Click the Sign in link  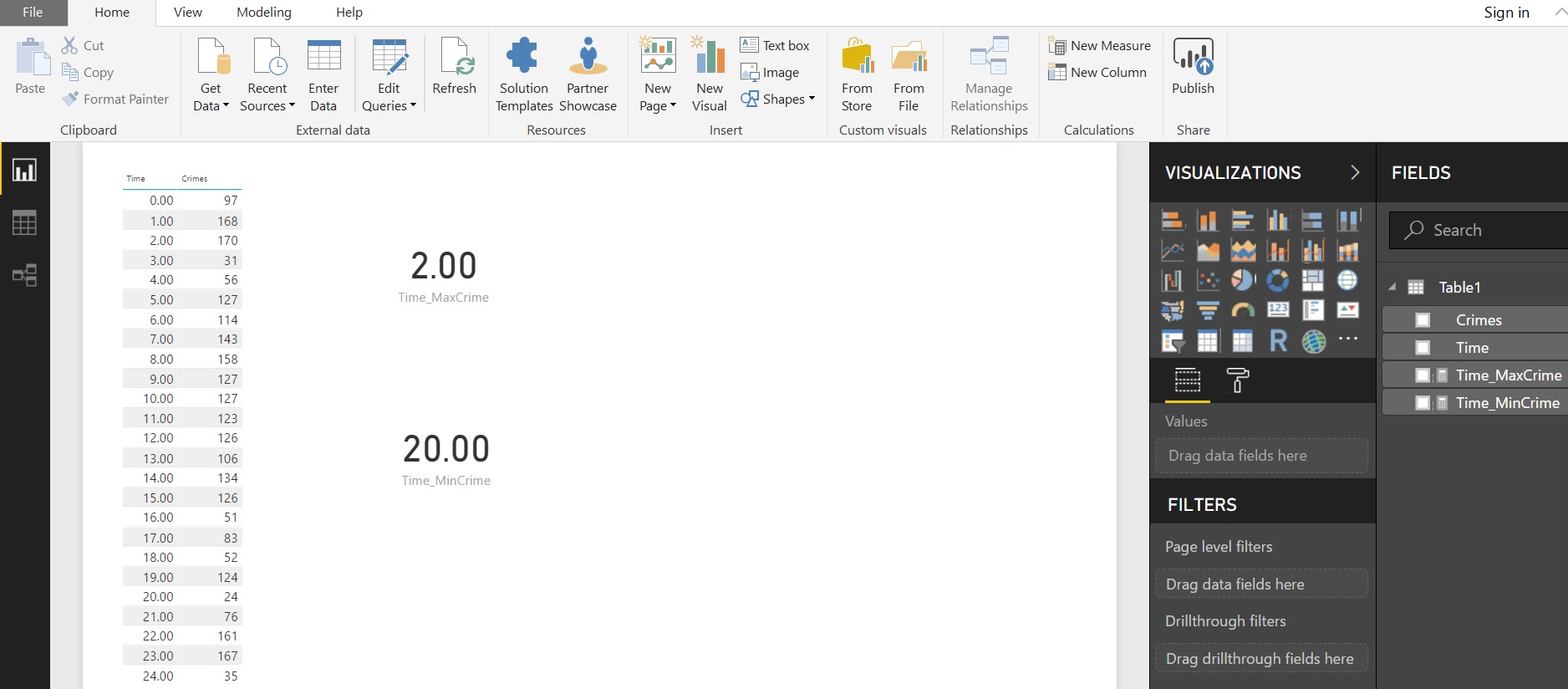(1506, 13)
